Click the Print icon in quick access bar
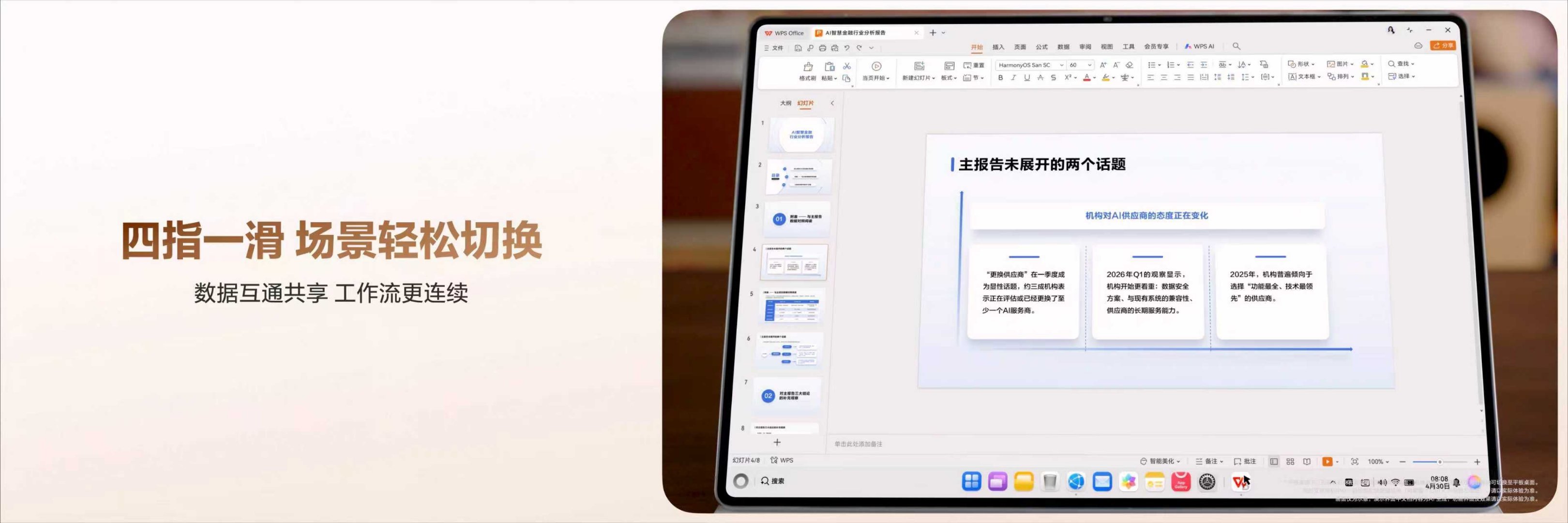Screen dimensions: 1568x523 tap(822, 47)
